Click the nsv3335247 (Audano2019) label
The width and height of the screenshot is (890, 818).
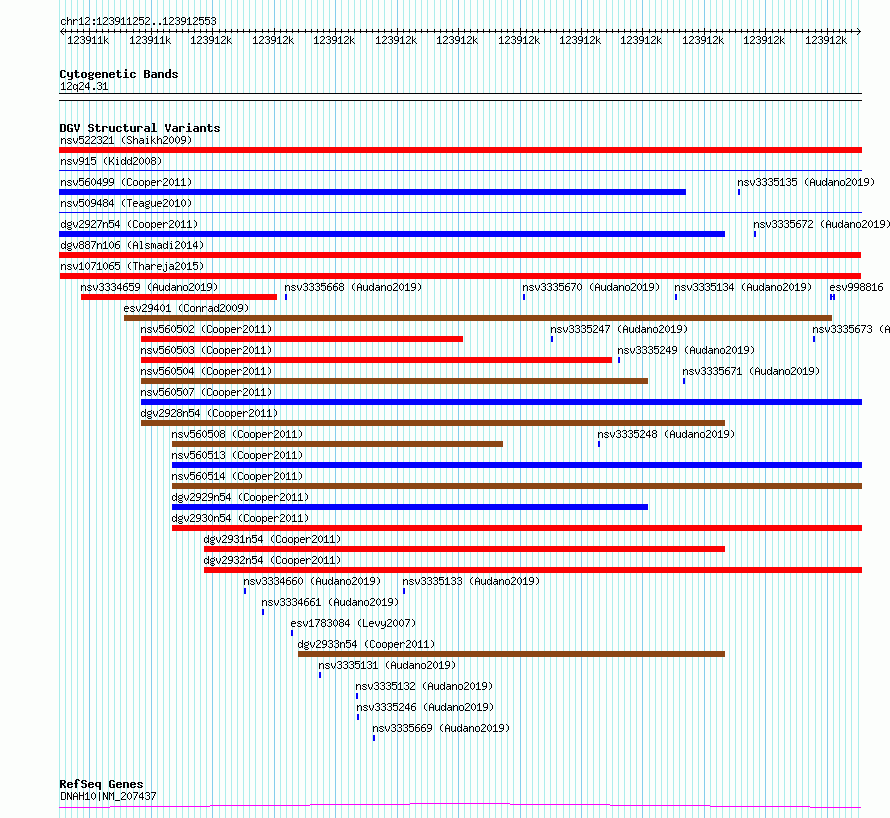[x=619, y=329]
